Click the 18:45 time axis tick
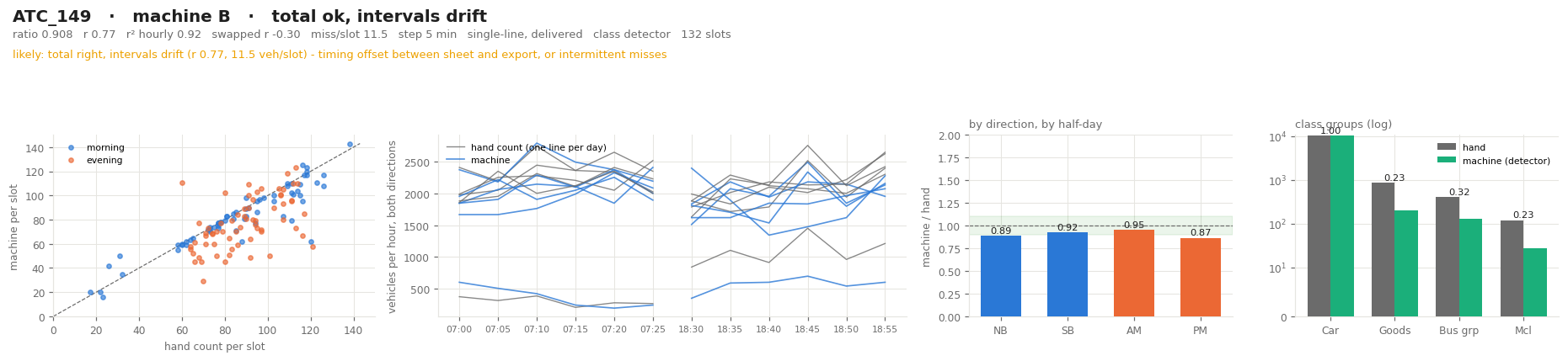1568x361 pixels. pos(807,327)
